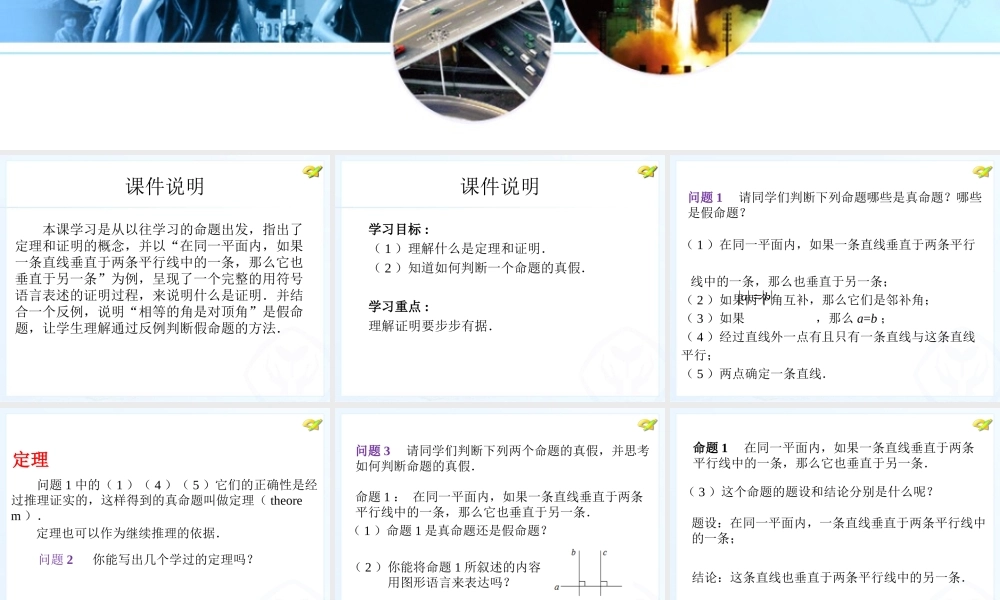This screenshot has height=600, width=1000.
Task: Click the line （1）理解什么是定理和证明
Action: tap(457, 249)
